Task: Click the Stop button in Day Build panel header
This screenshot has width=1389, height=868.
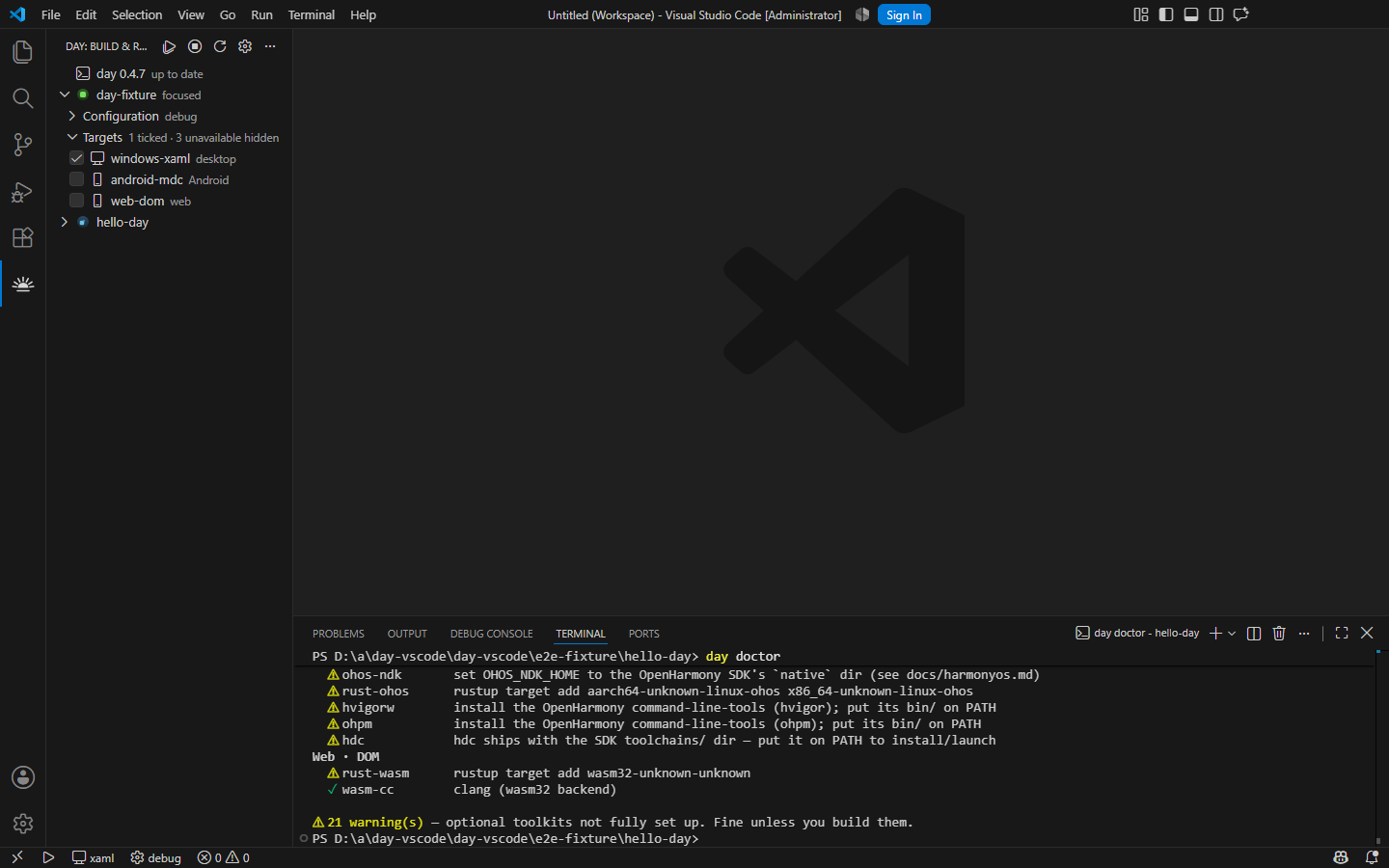Action: tap(195, 46)
